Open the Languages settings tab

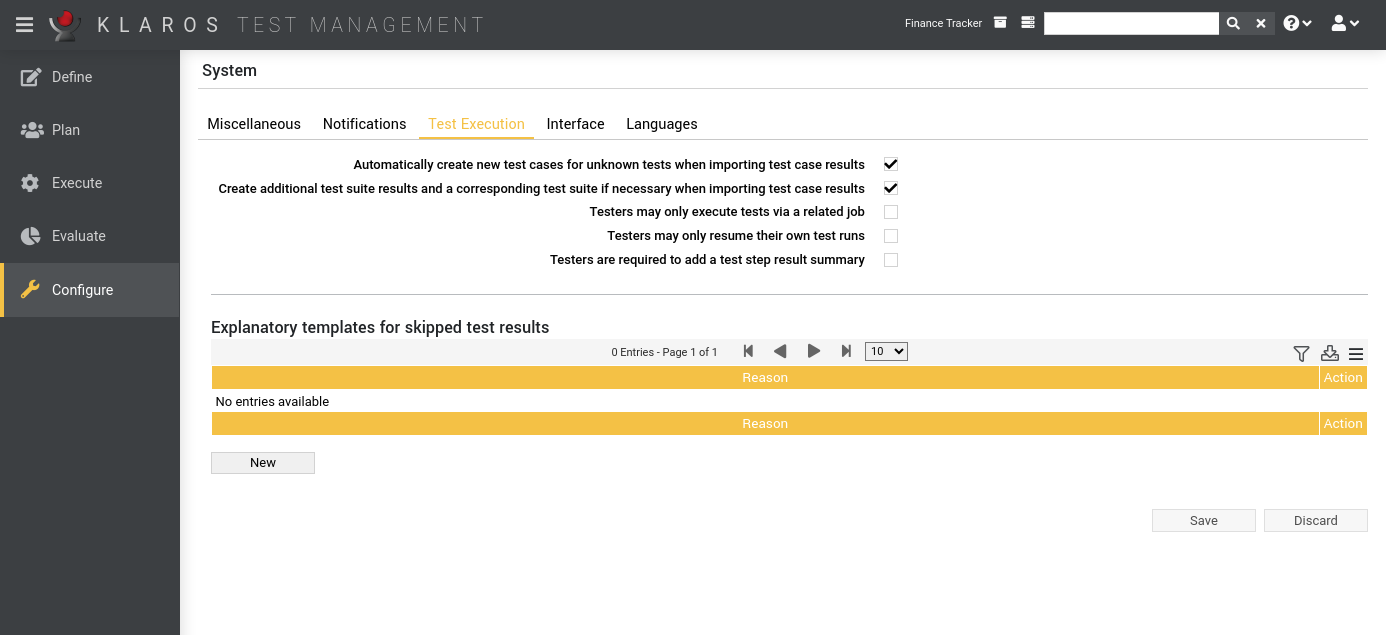[x=661, y=123]
